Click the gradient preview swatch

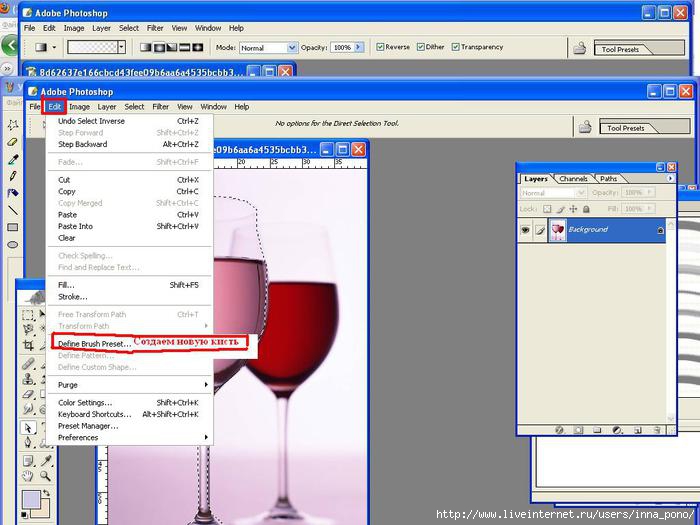(x=92, y=47)
